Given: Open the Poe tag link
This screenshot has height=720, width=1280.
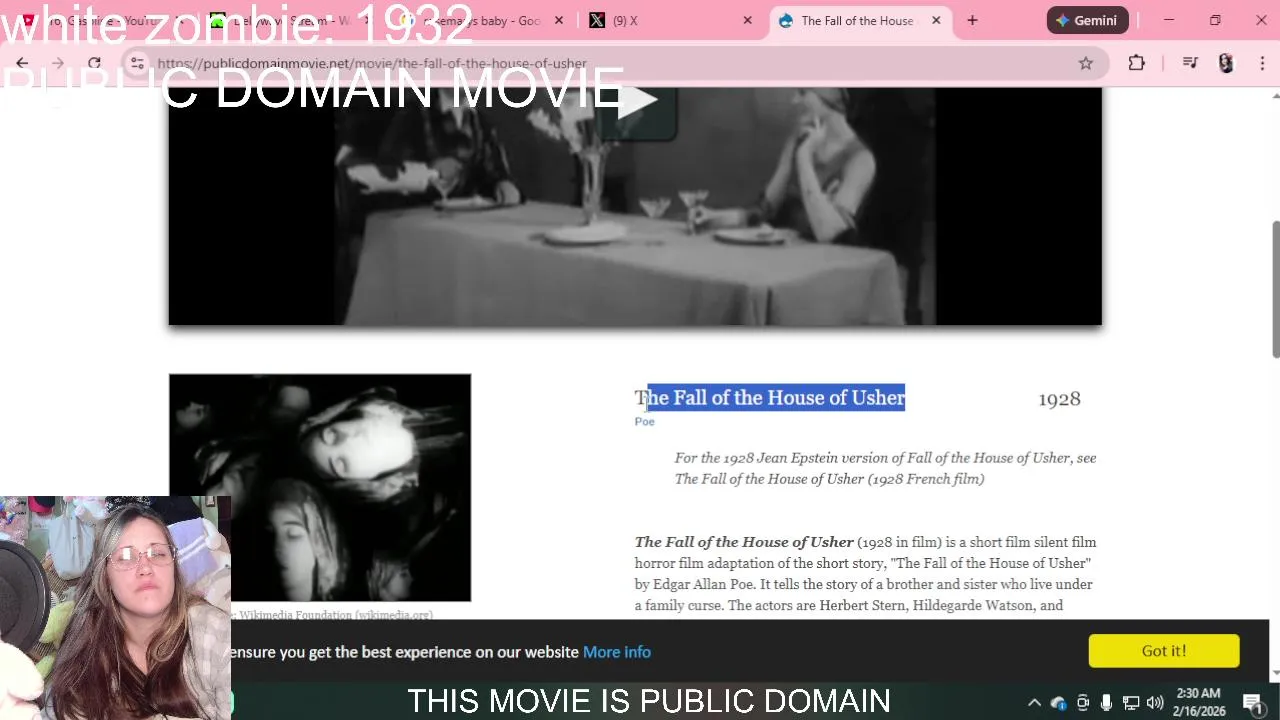Looking at the screenshot, I should pyautogui.click(x=644, y=422).
